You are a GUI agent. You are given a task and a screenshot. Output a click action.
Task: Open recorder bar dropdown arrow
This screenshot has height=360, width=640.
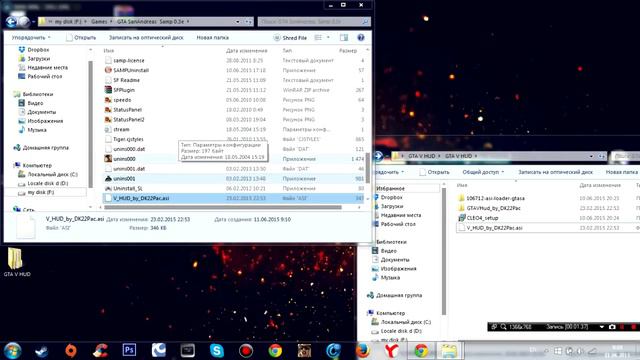pyautogui.click(x=602, y=327)
